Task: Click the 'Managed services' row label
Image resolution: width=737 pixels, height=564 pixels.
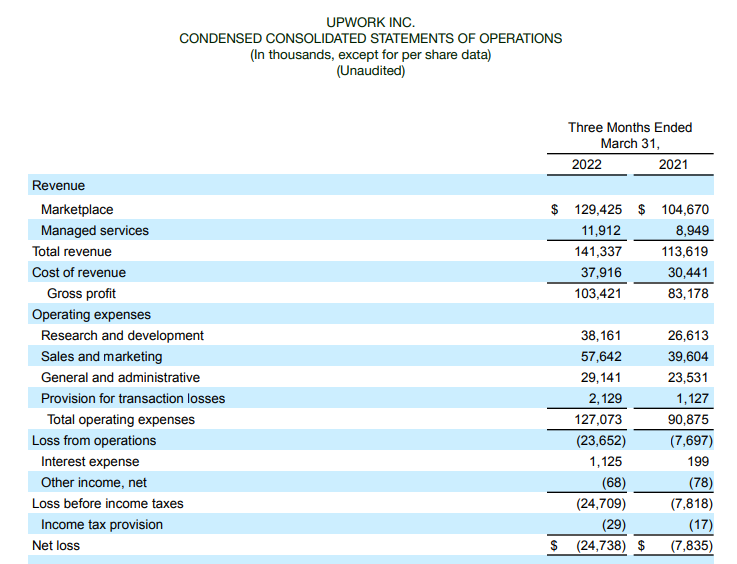Action: [x=95, y=230]
